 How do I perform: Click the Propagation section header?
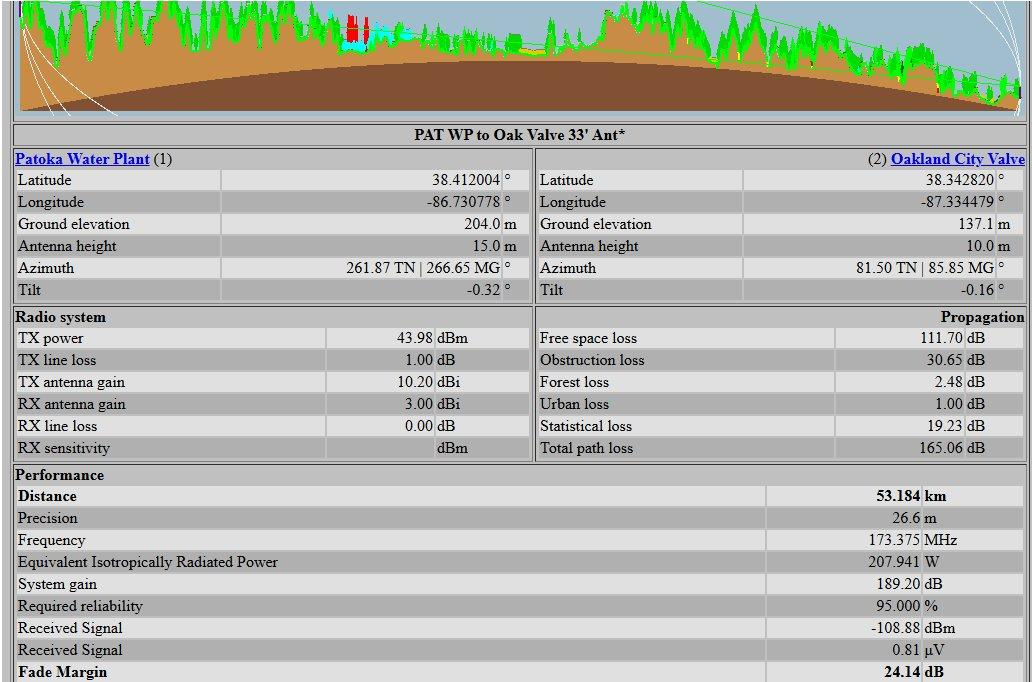[x=982, y=317]
